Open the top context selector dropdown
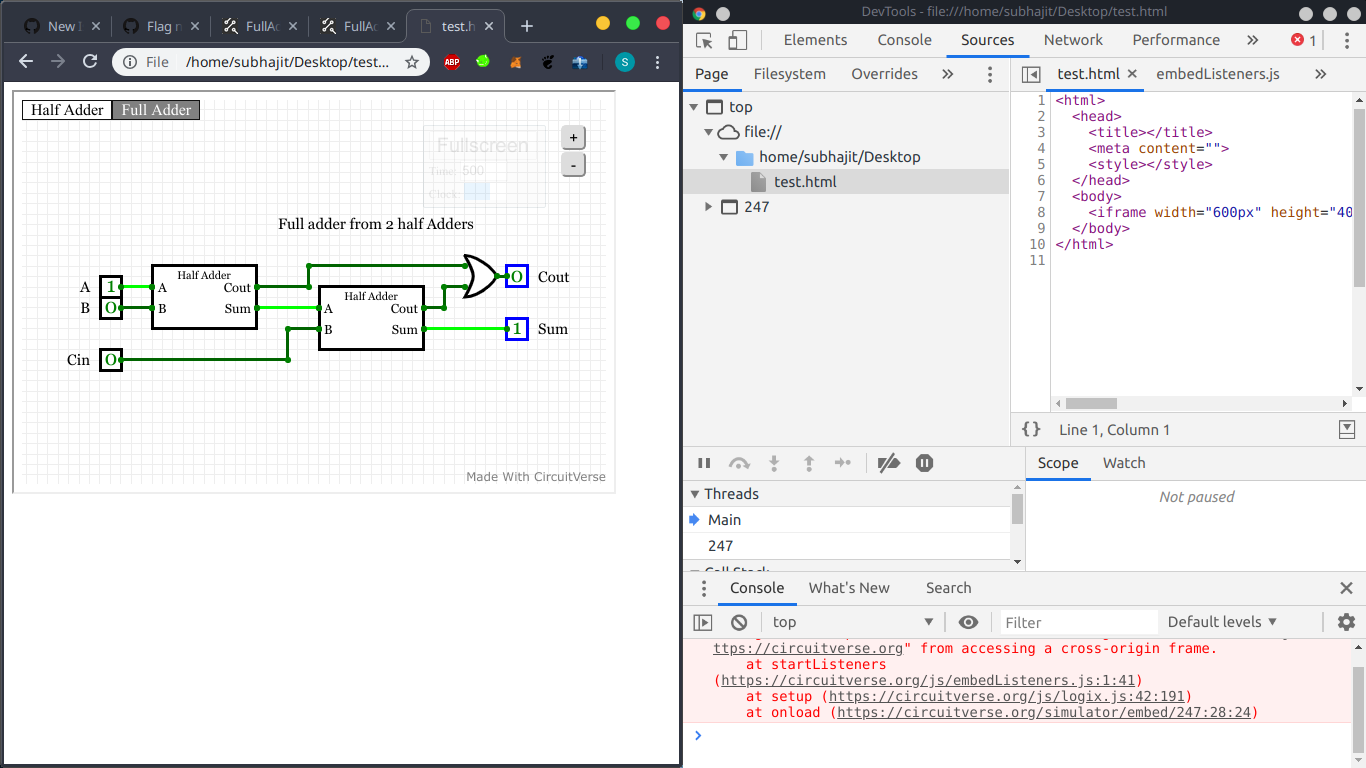Screen dimensions: 1366x768 tap(852, 622)
